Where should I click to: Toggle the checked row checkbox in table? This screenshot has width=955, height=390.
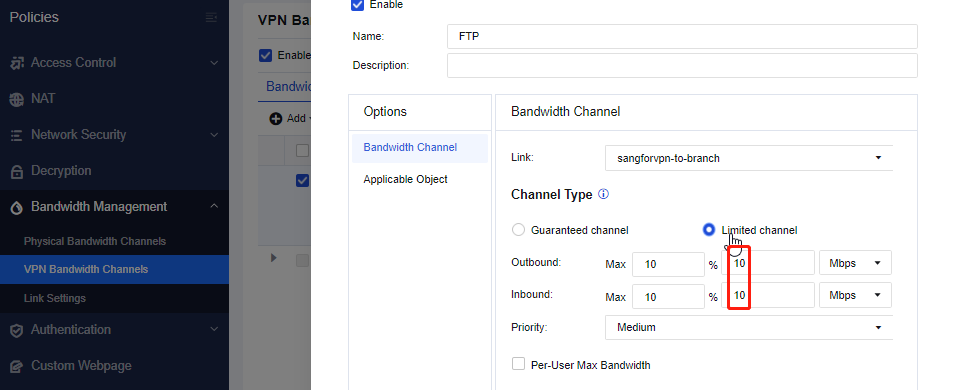(x=302, y=180)
